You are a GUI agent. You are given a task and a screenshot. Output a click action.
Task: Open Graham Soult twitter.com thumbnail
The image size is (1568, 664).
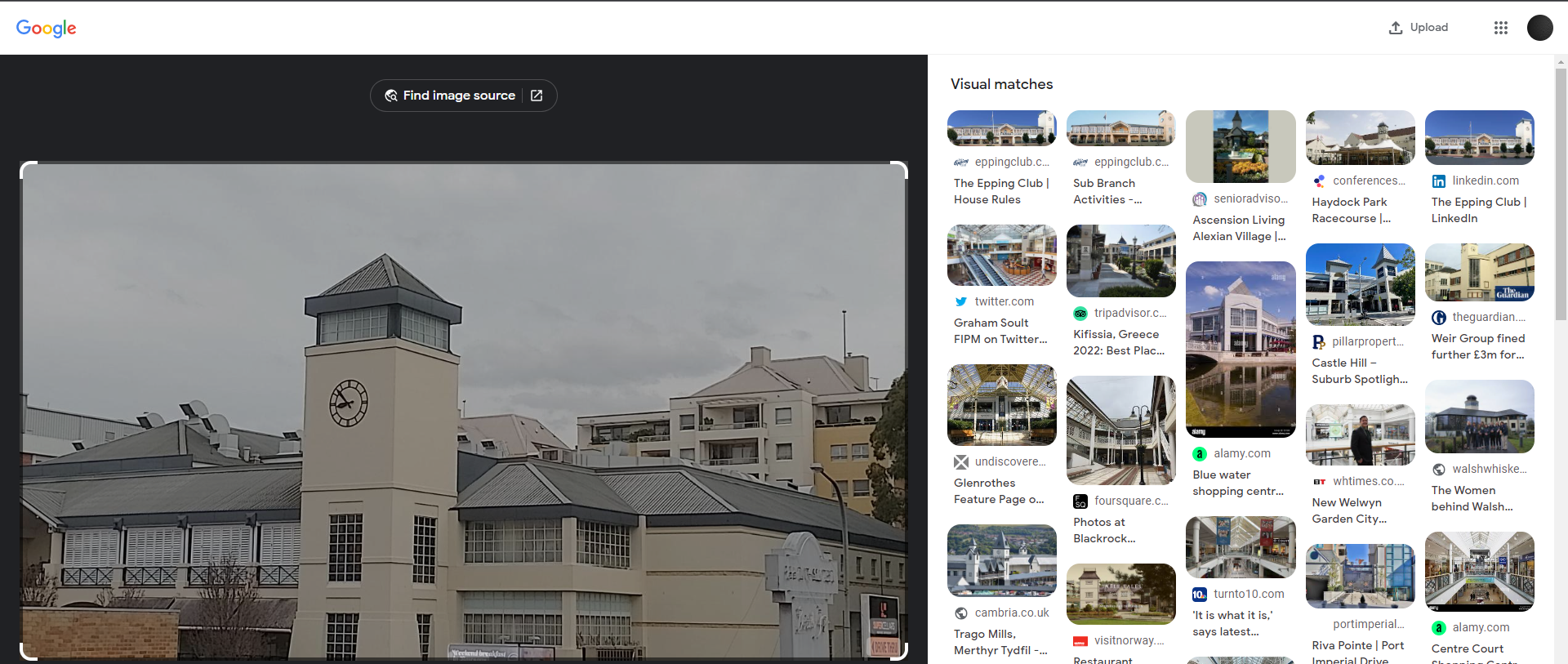1002,256
